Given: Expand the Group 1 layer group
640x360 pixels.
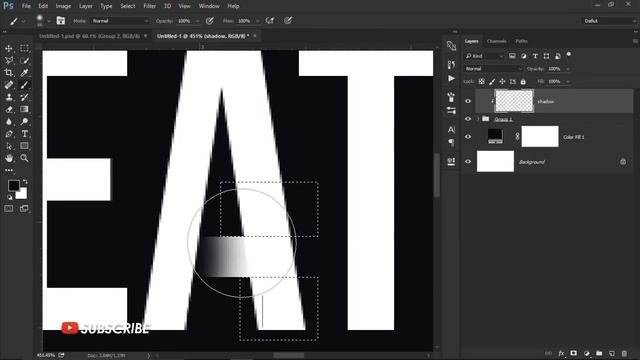Looking at the screenshot, I should 478,119.
